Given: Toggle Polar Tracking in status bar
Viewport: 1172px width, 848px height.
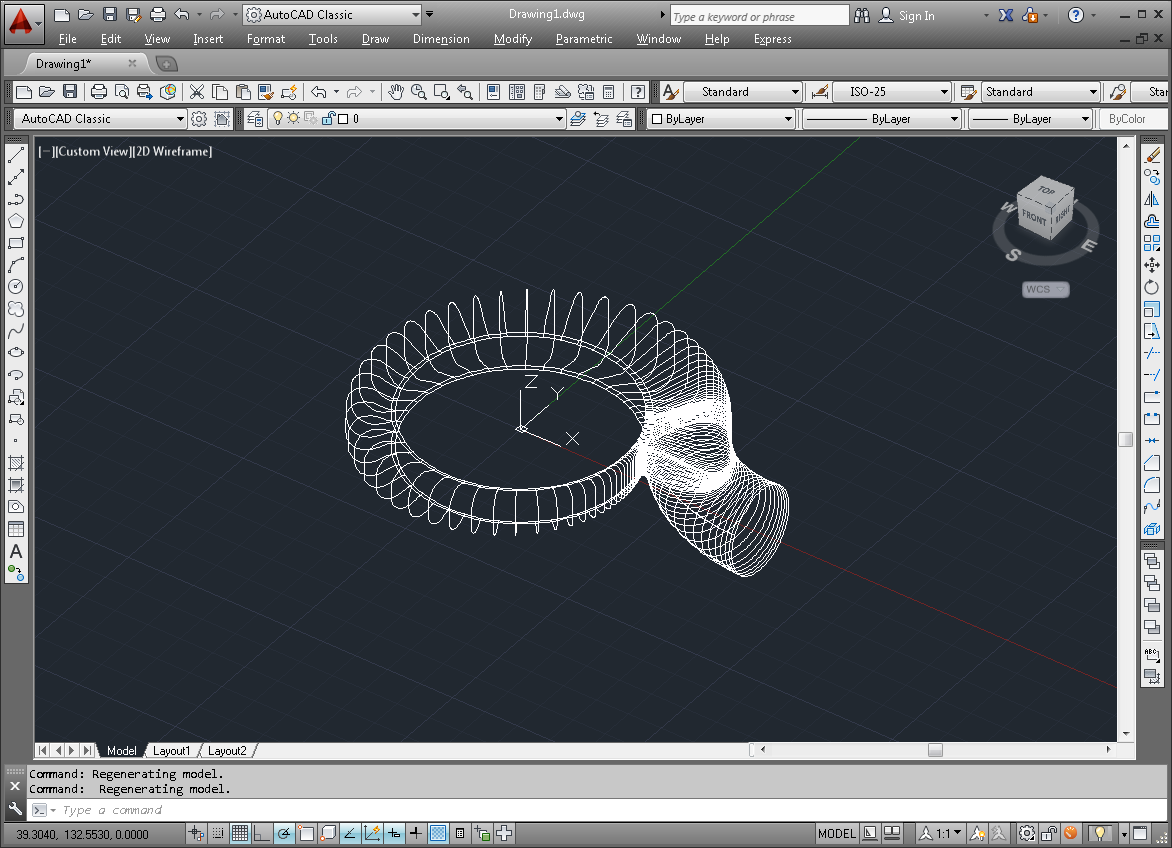Looking at the screenshot, I should [284, 833].
